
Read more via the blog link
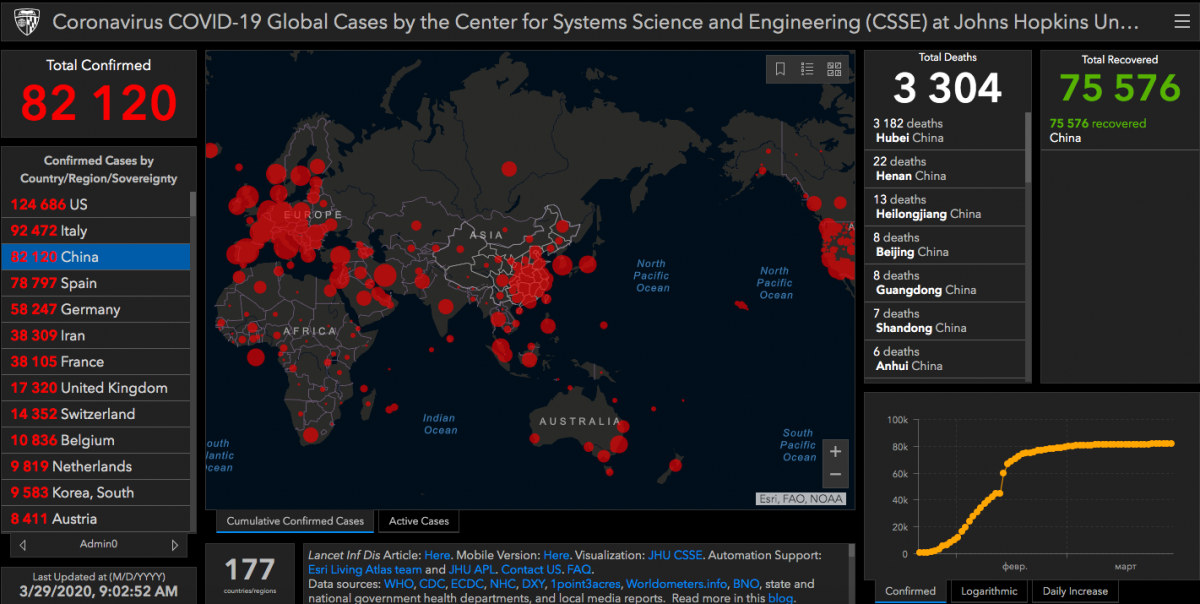click(x=780, y=598)
